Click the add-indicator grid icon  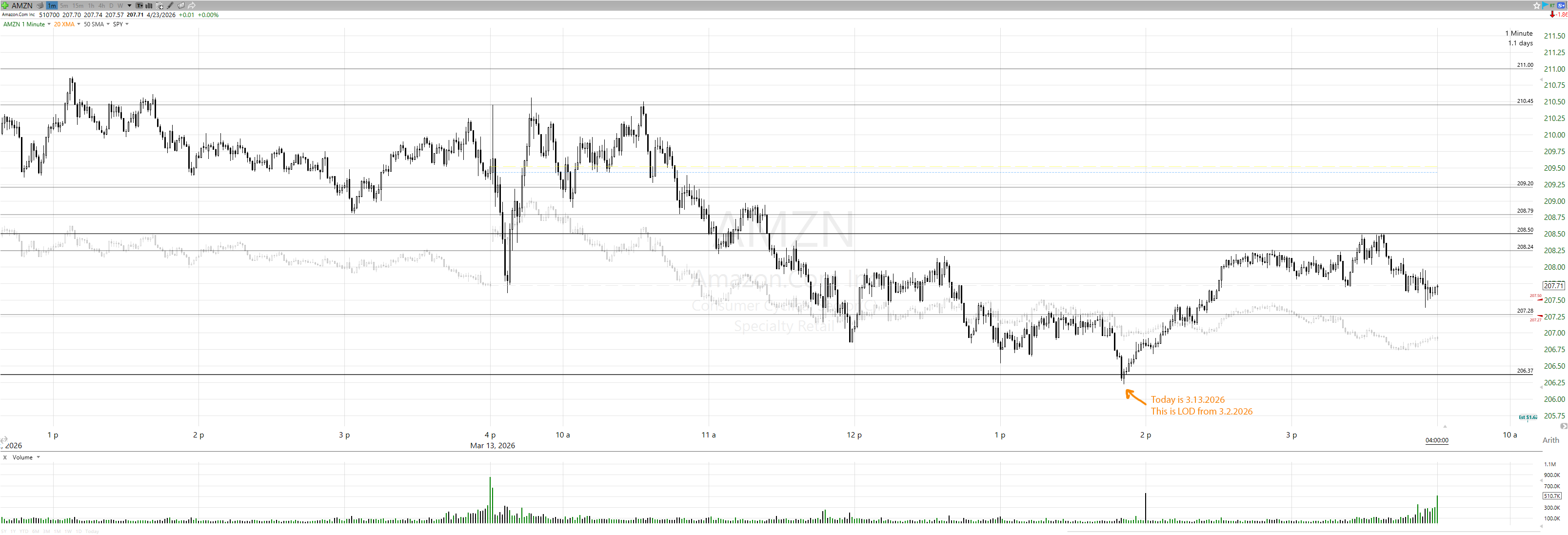(159, 5)
